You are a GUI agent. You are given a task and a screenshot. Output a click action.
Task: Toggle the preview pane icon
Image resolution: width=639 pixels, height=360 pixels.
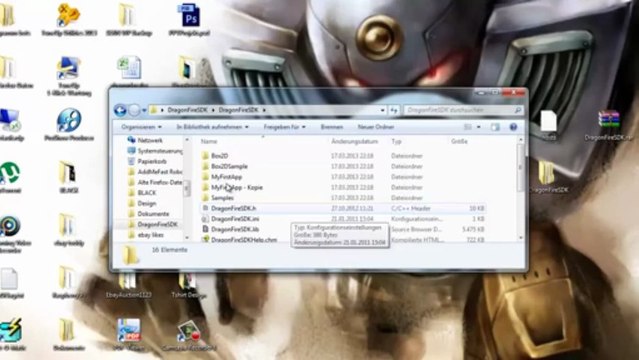tap(495, 127)
